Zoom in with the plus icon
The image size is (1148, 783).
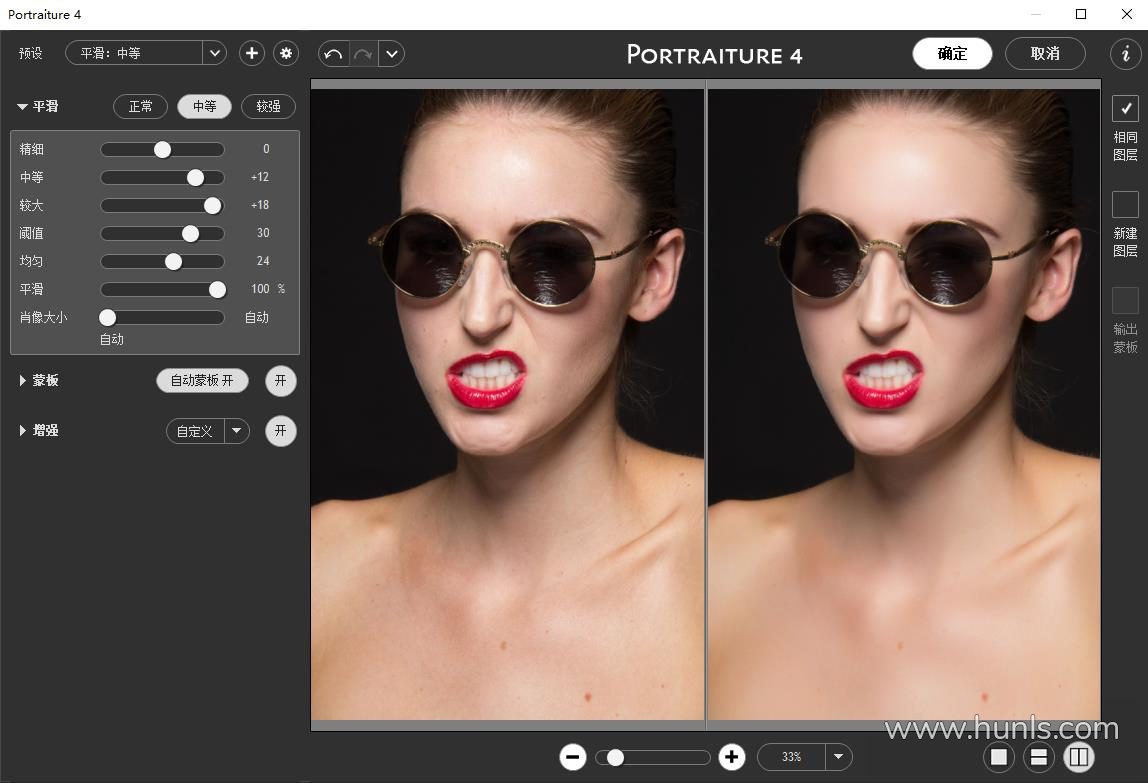click(x=732, y=757)
